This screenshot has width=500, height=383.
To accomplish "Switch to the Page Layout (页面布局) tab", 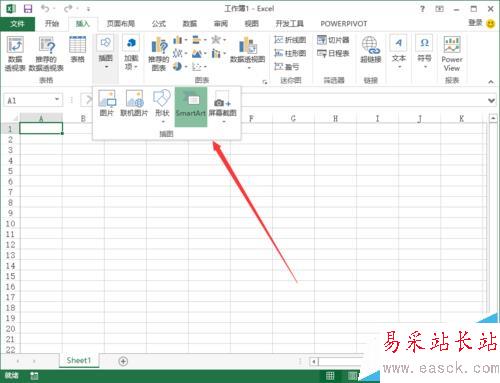I will tap(121, 24).
